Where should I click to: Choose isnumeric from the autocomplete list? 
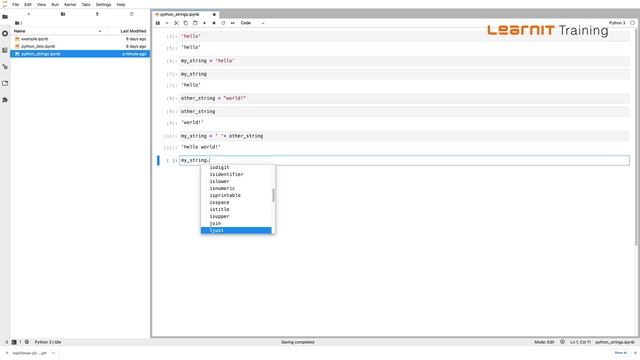coord(236,188)
